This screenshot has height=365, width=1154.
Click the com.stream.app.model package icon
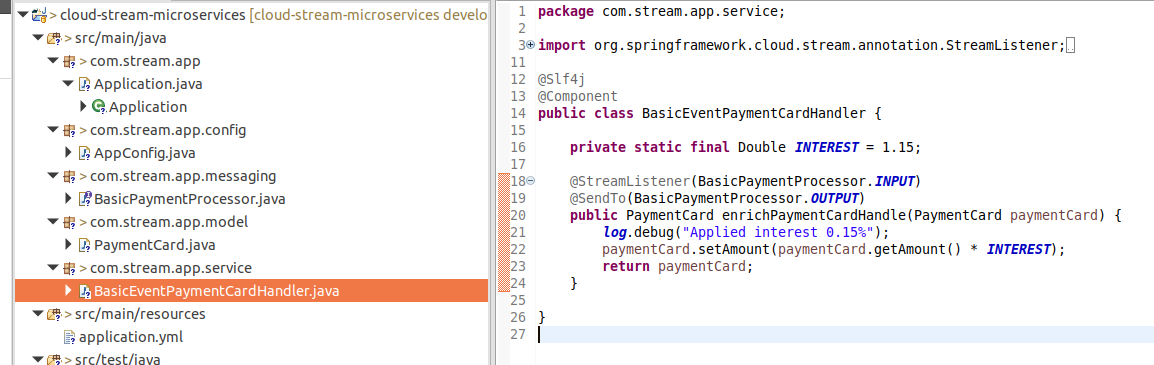[69, 222]
